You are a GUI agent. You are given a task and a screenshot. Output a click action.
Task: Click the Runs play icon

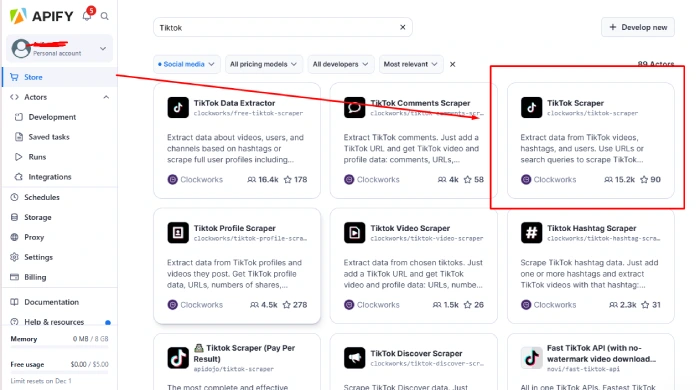click(x=18, y=157)
